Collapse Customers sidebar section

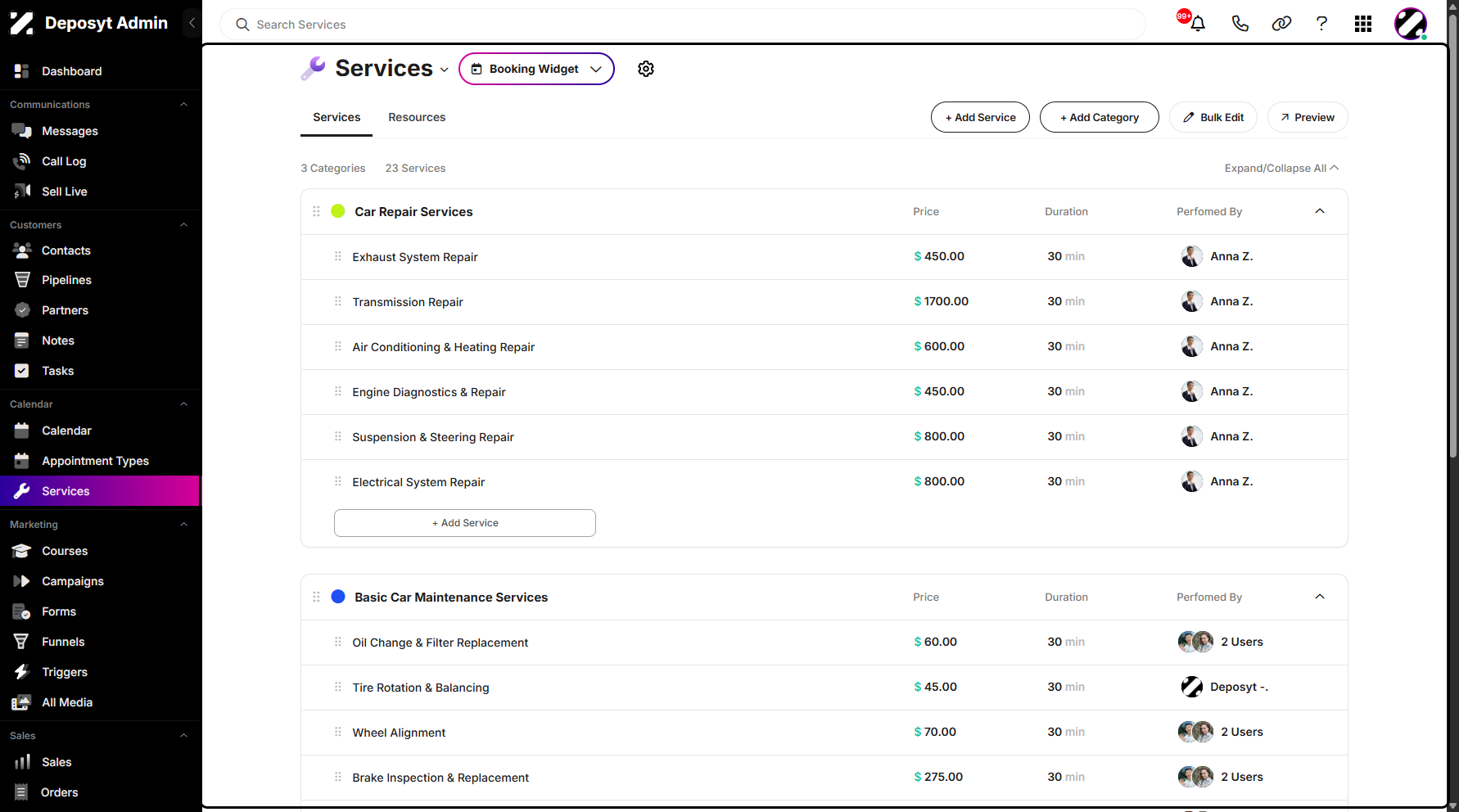(183, 225)
